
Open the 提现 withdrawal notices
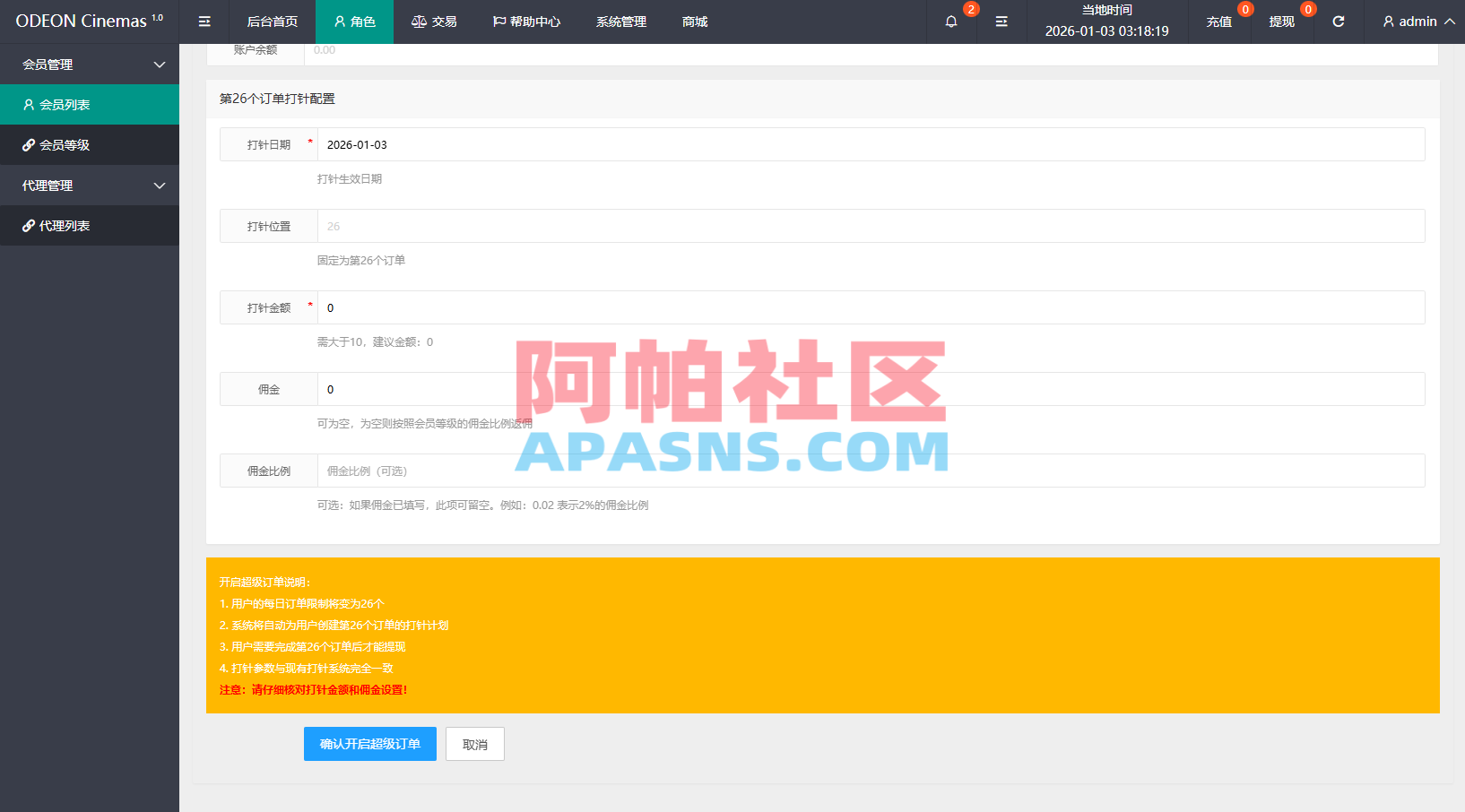point(1282,22)
